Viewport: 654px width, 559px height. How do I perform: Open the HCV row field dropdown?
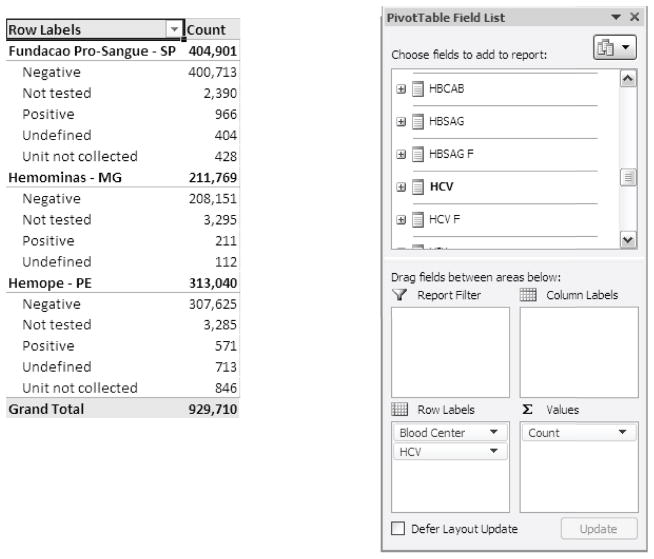click(493, 452)
